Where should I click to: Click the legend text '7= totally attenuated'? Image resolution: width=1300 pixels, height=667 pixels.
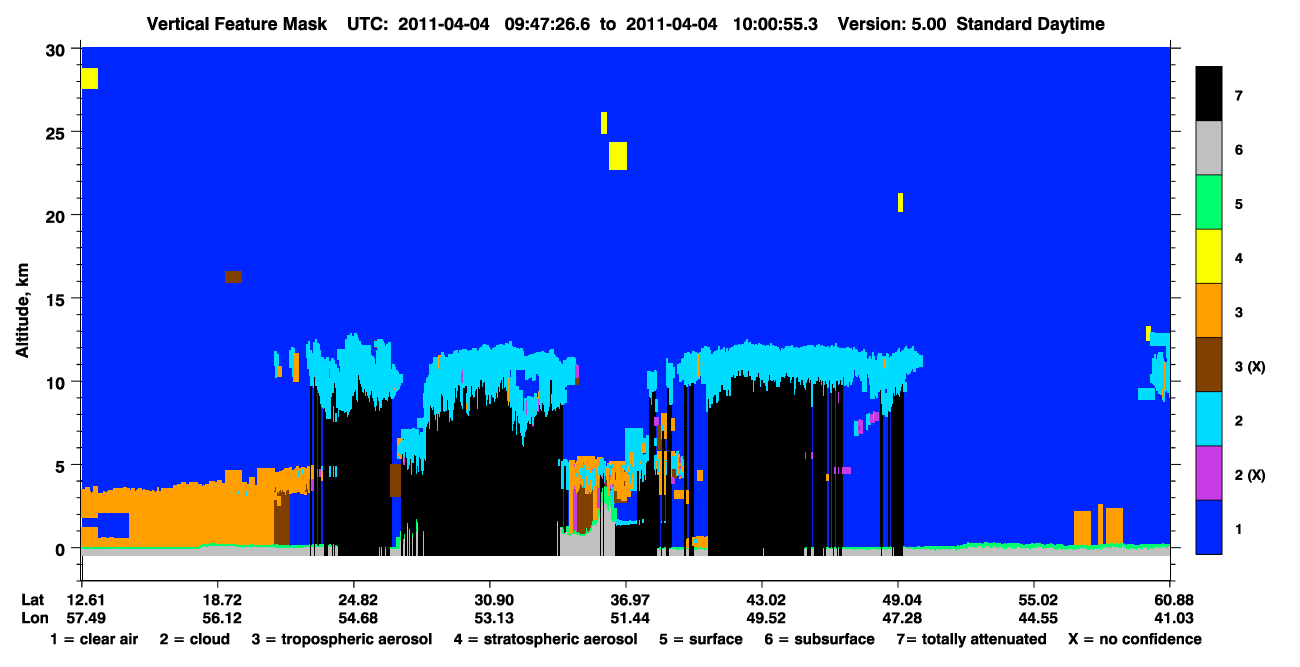(970, 639)
